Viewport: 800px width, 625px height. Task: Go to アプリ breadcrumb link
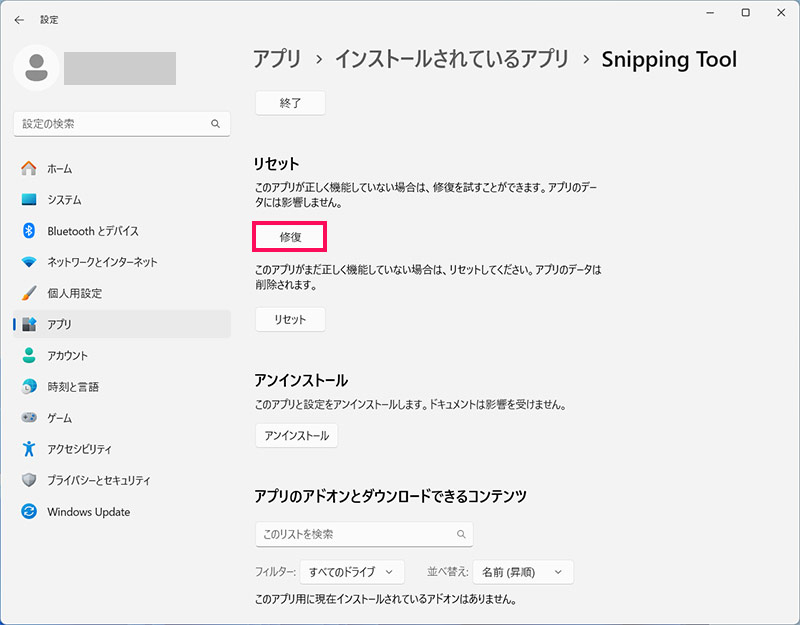277,59
